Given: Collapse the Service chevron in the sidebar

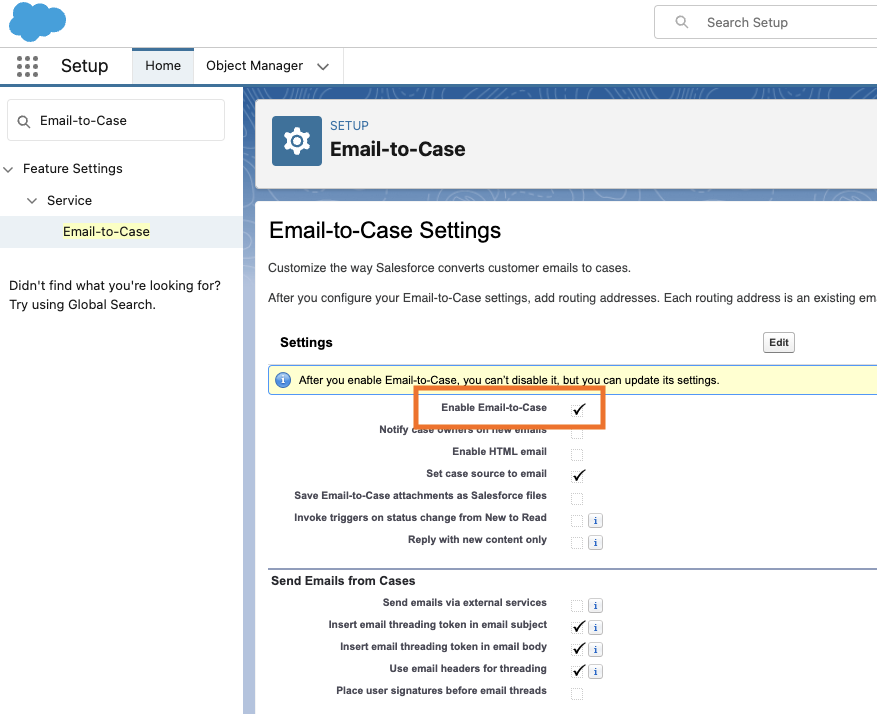Looking at the screenshot, I should (x=32, y=201).
